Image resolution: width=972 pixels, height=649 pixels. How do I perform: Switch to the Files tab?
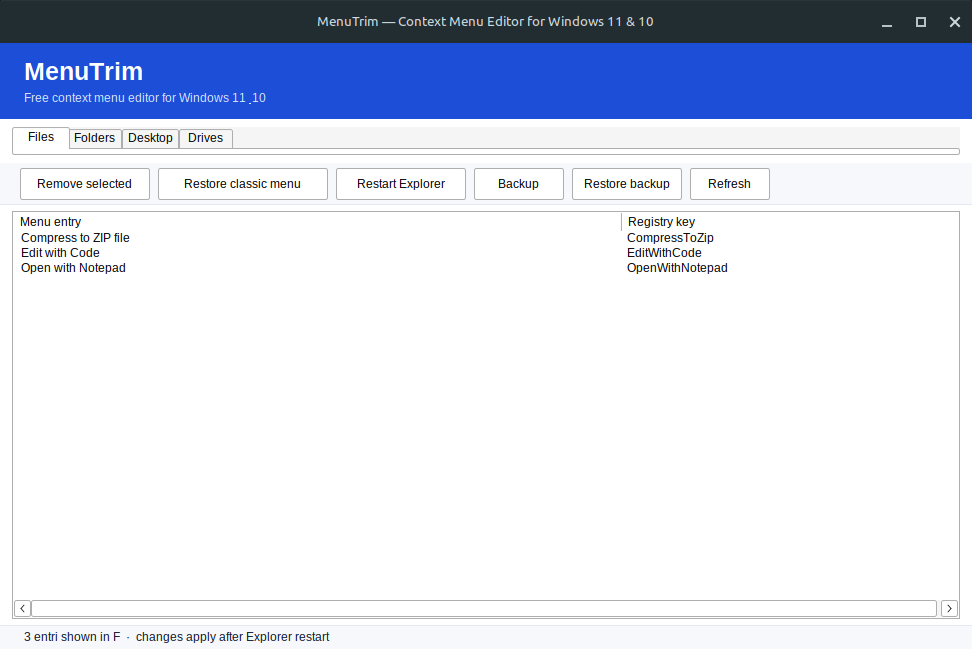pos(41,137)
